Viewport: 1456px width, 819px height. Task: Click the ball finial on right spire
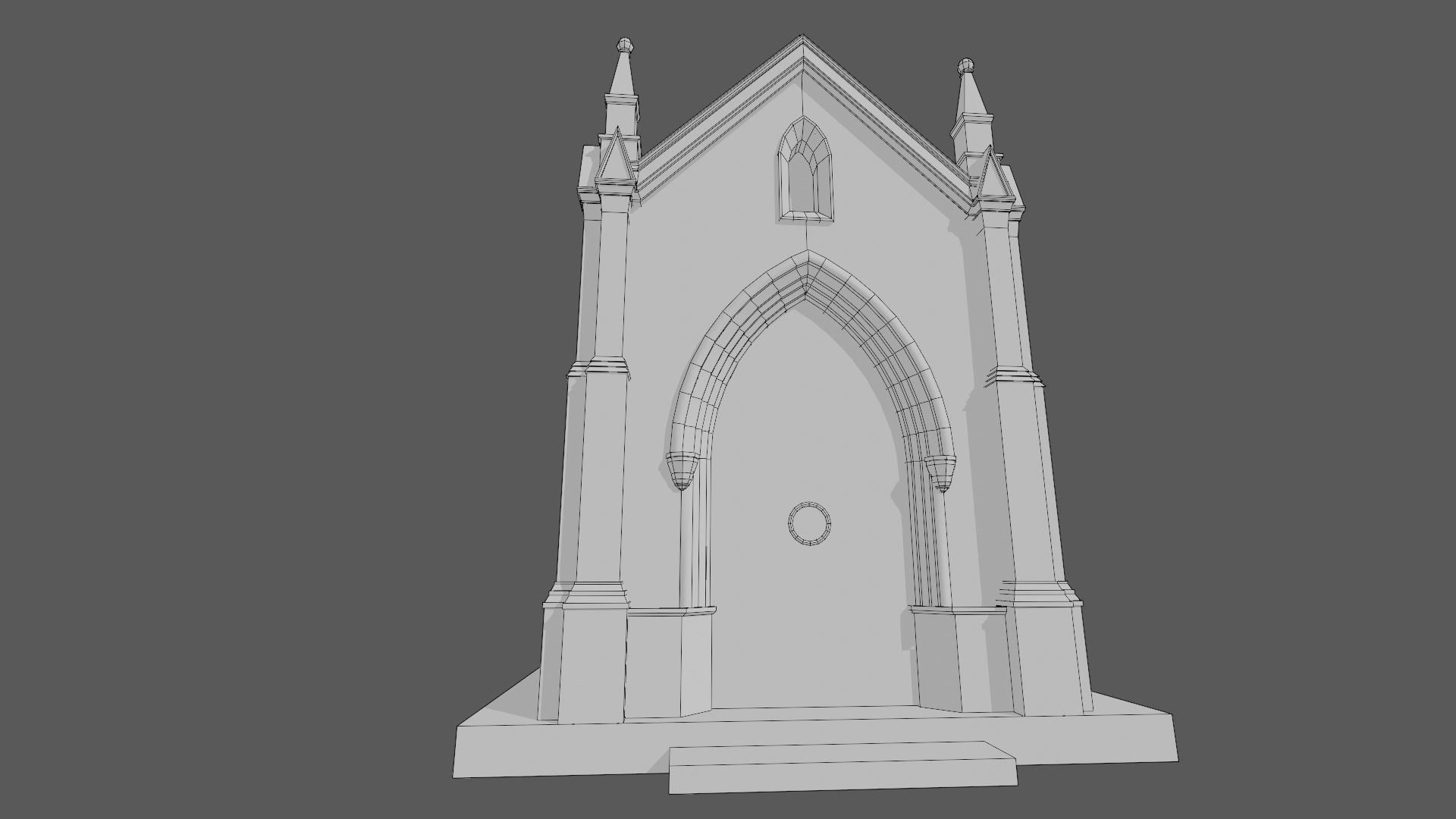(965, 65)
